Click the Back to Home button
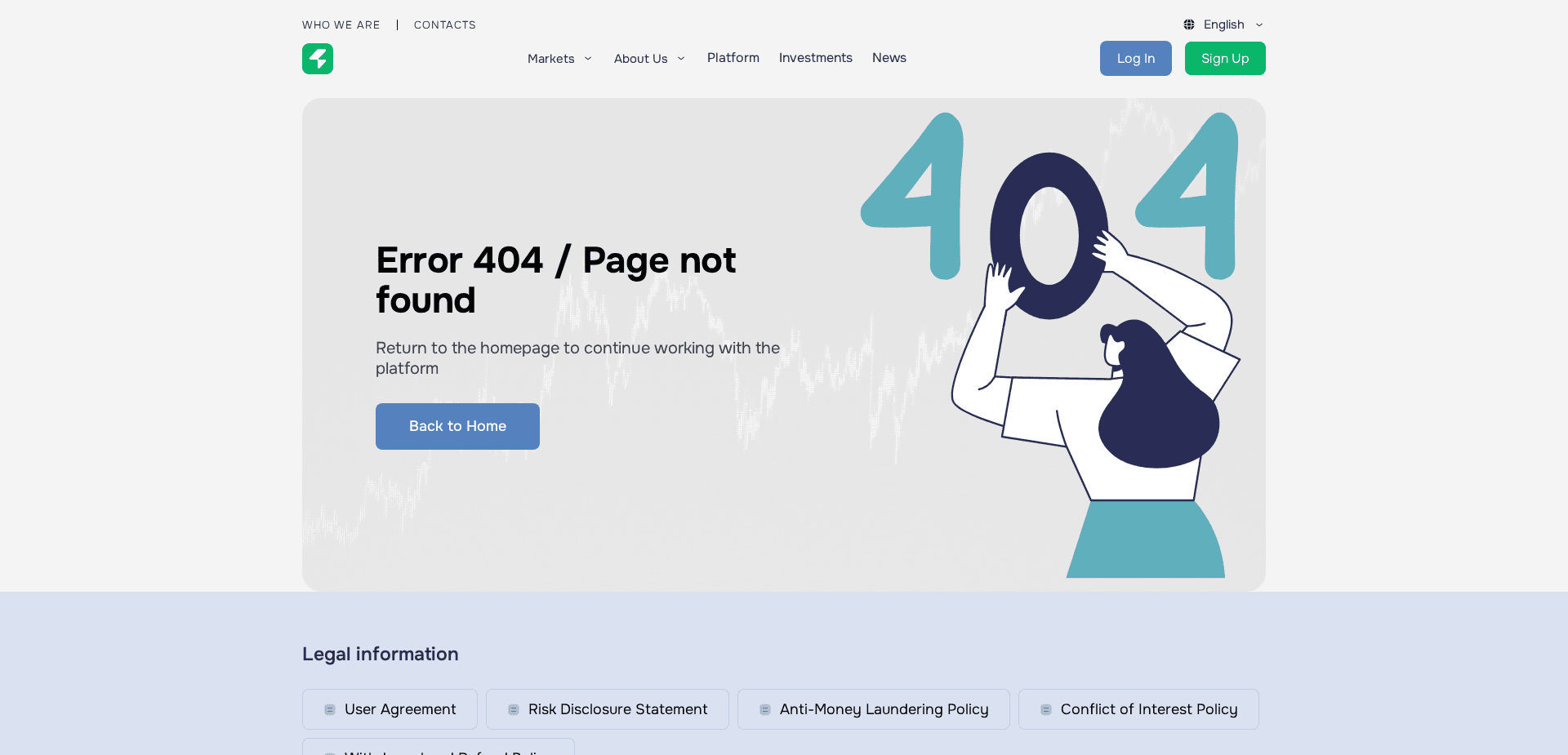Image resolution: width=1568 pixels, height=755 pixels. coord(457,426)
